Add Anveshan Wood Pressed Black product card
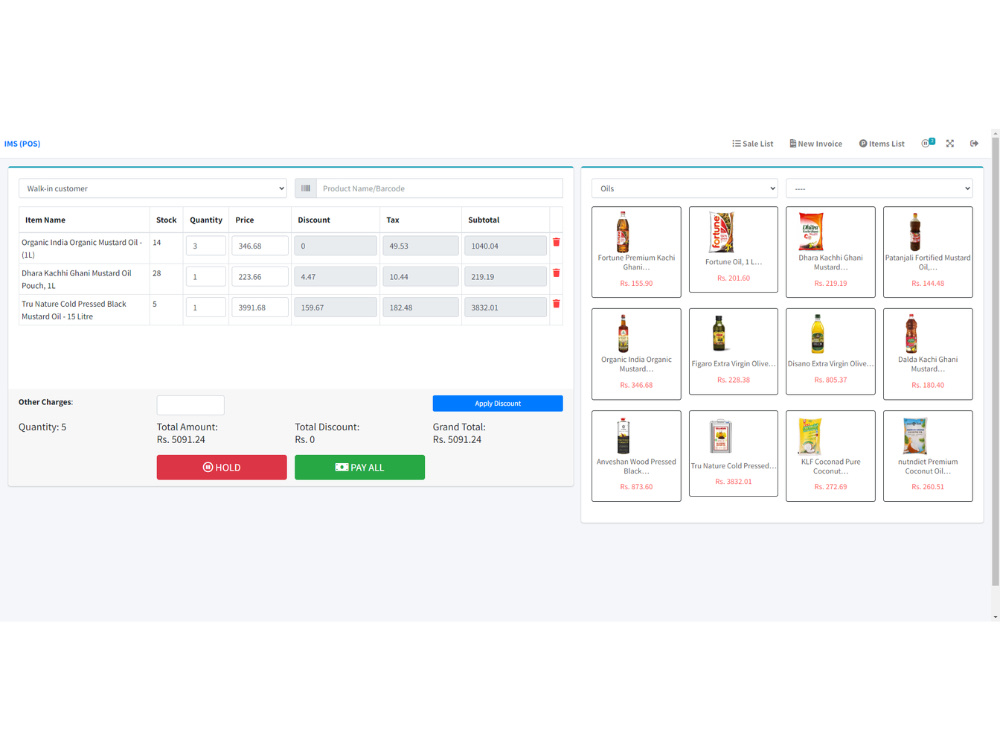 (636, 455)
